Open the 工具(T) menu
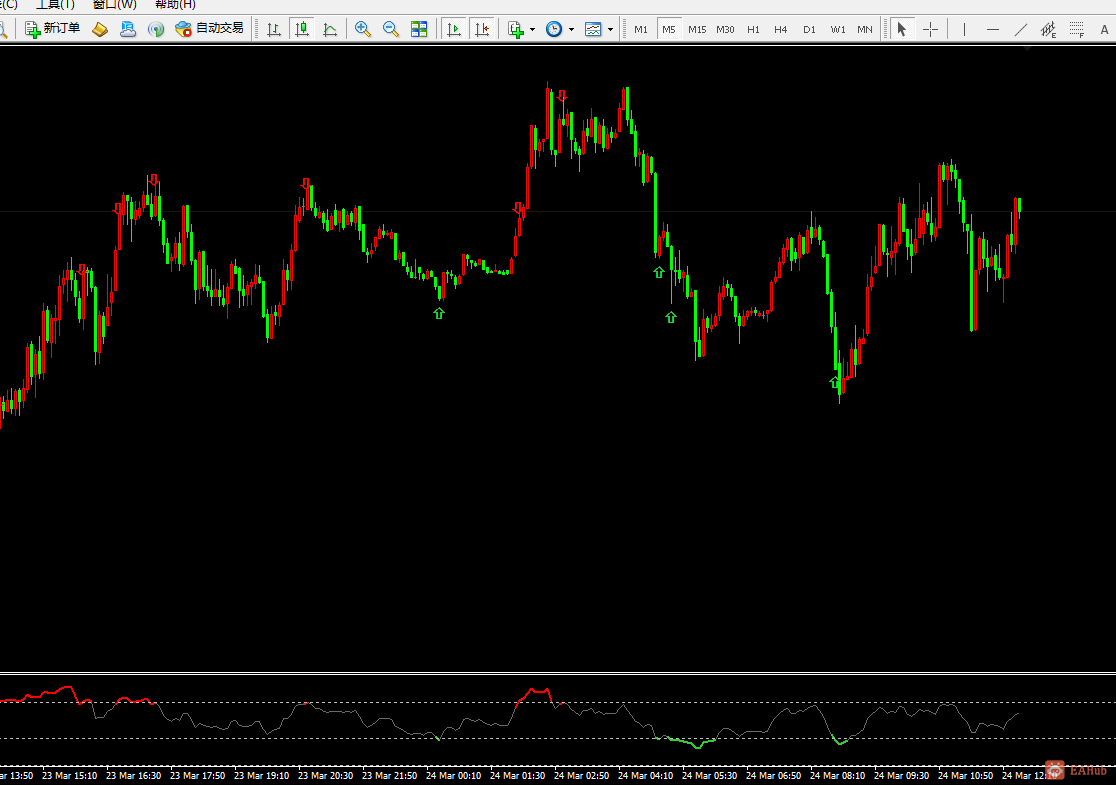This screenshot has height=785, width=1116. (56, 4)
